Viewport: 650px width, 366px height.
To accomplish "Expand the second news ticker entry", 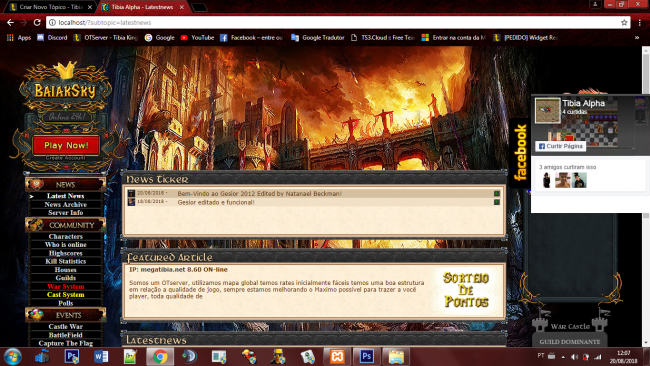I will coord(497,202).
